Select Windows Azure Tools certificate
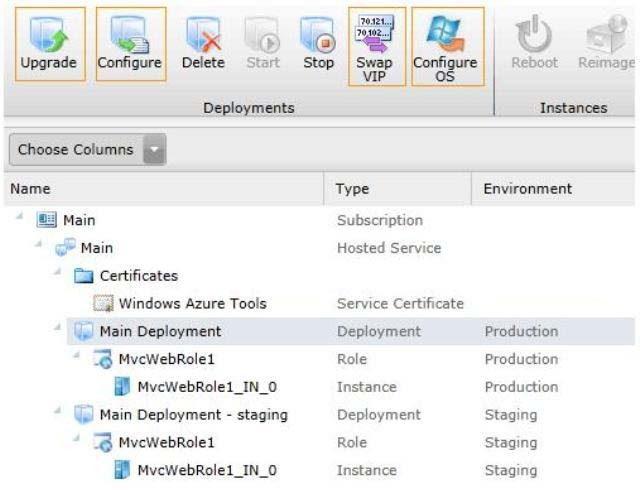Image resolution: width=640 pixels, height=490 pixels. [193, 304]
